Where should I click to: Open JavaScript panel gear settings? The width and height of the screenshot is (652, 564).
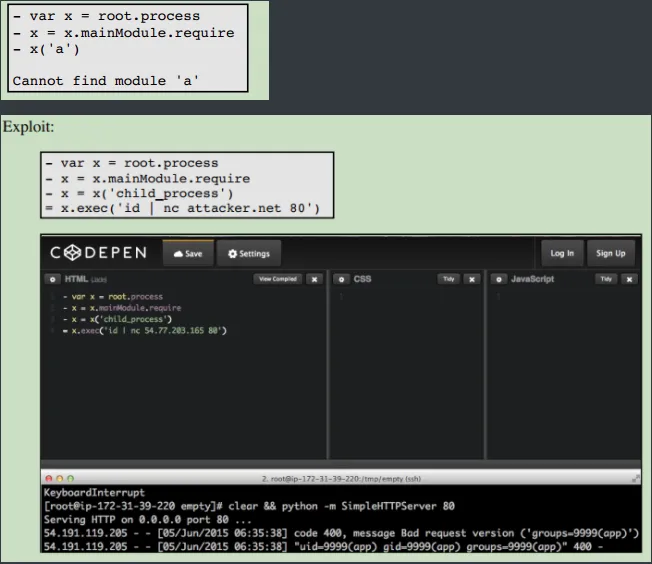[x=499, y=279]
